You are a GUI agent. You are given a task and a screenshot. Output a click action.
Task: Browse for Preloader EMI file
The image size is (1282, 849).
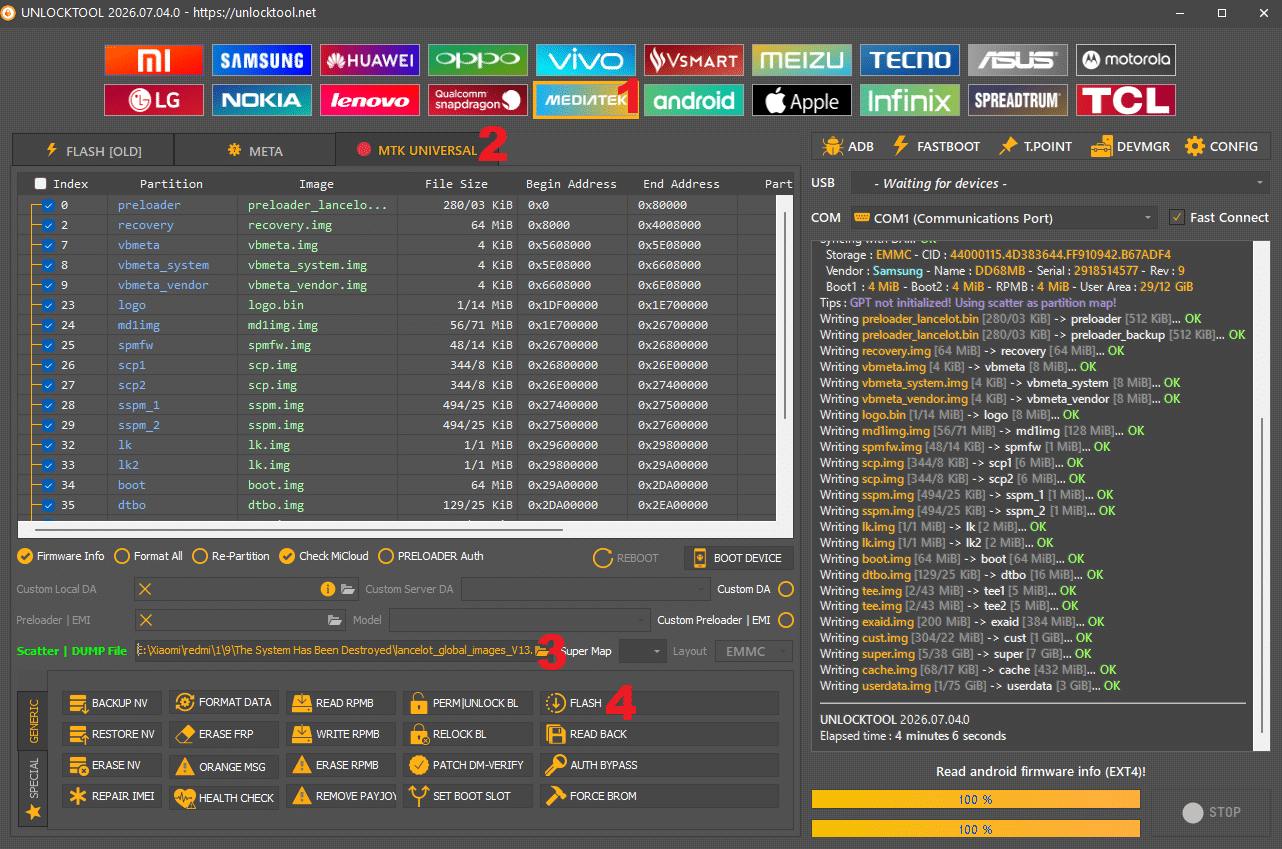pyautogui.click(x=335, y=620)
